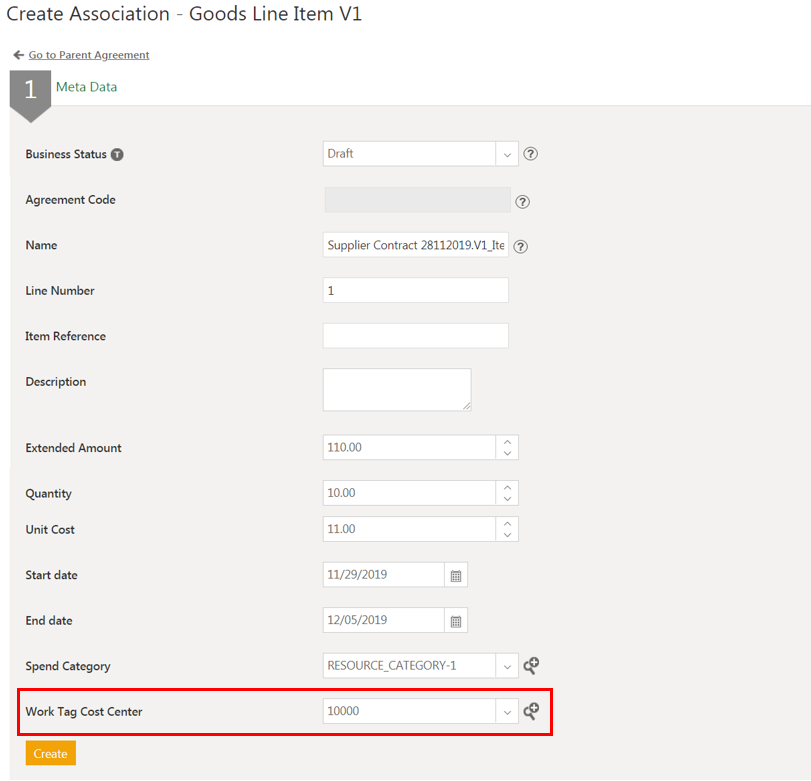Image resolution: width=811 pixels, height=781 pixels.
Task: Increase the Extended Amount value
Action: pyautogui.click(x=507, y=442)
